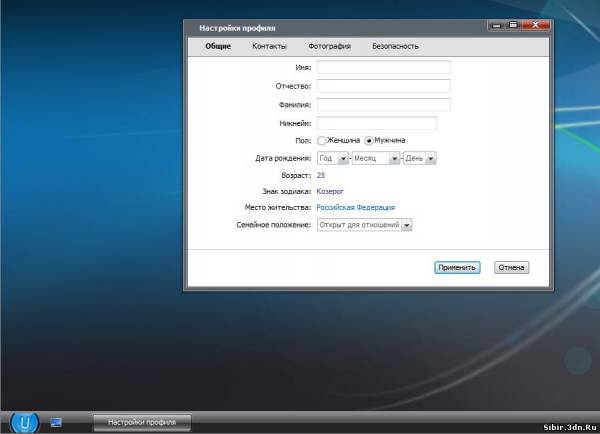Focus the Имя text field
The height and width of the screenshot is (434, 600).
(x=383, y=68)
